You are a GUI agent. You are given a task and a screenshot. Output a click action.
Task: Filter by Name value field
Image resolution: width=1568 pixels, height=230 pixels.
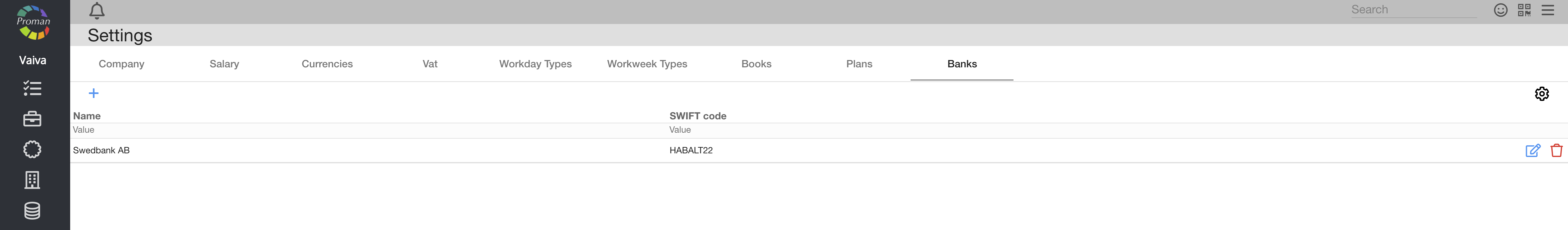pos(365,130)
